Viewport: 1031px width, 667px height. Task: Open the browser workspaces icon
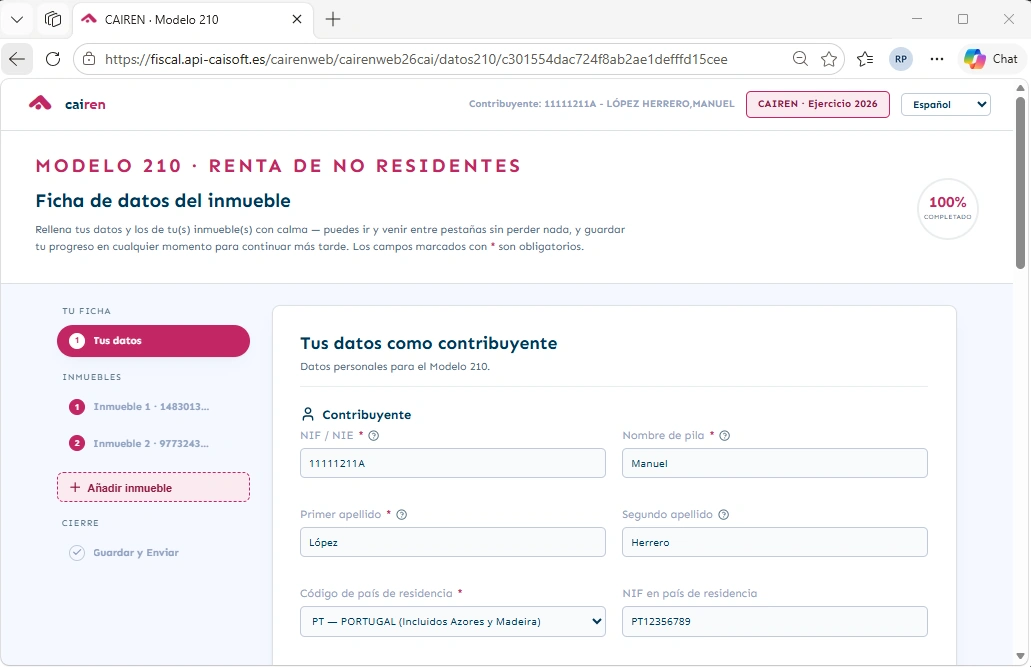[x=53, y=19]
